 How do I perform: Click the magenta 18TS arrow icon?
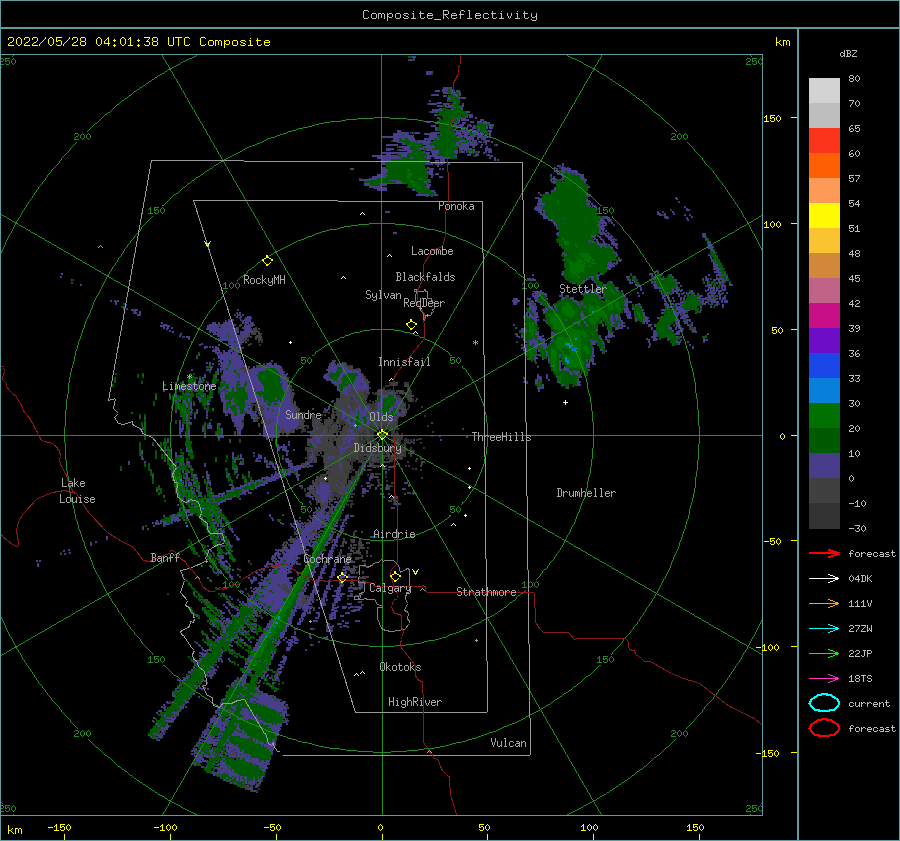click(x=824, y=679)
